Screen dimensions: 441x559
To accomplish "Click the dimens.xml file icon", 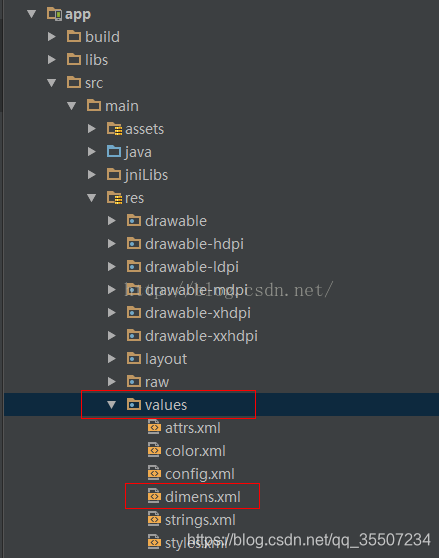I will click(154, 496).
